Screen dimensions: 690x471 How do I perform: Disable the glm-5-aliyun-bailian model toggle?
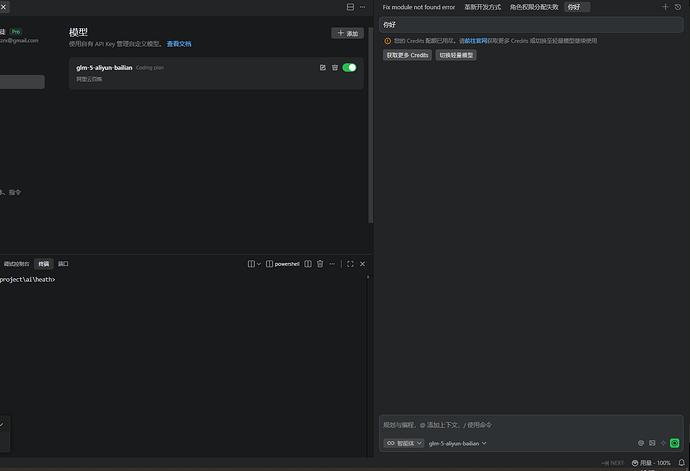(349, 68)
